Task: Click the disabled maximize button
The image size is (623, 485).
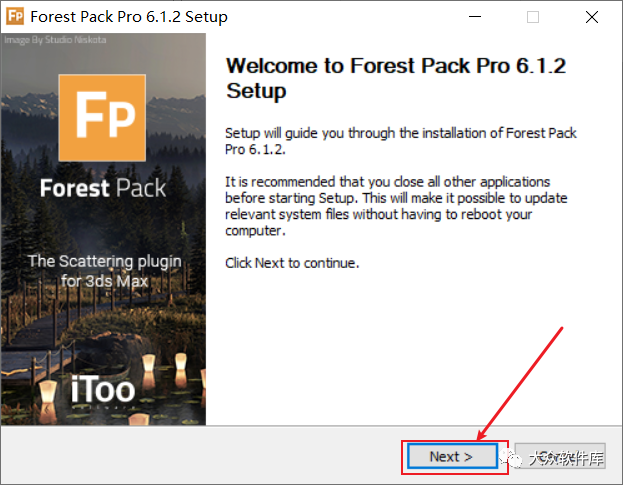Action: [x=533, y=17]
